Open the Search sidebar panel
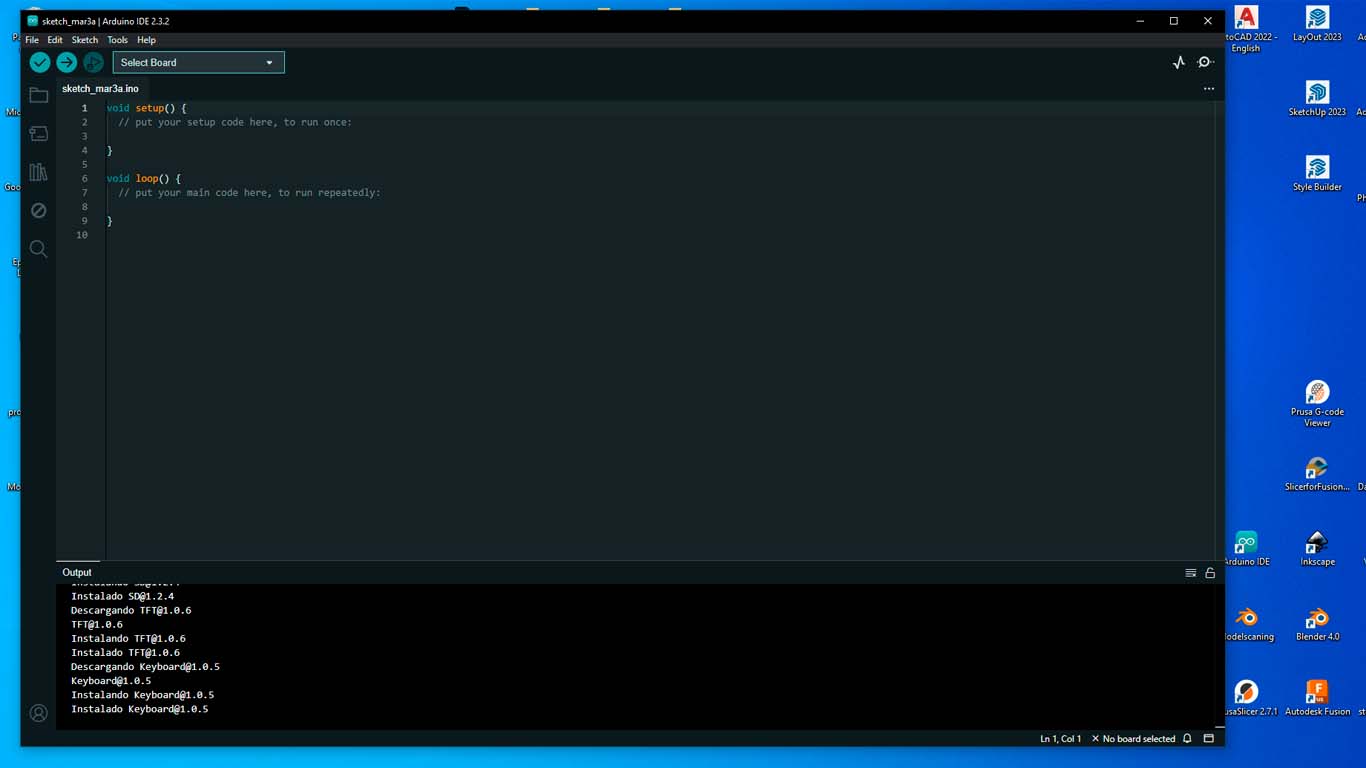The width and height of the screenshot is (1366, 768). coord(38,248)
